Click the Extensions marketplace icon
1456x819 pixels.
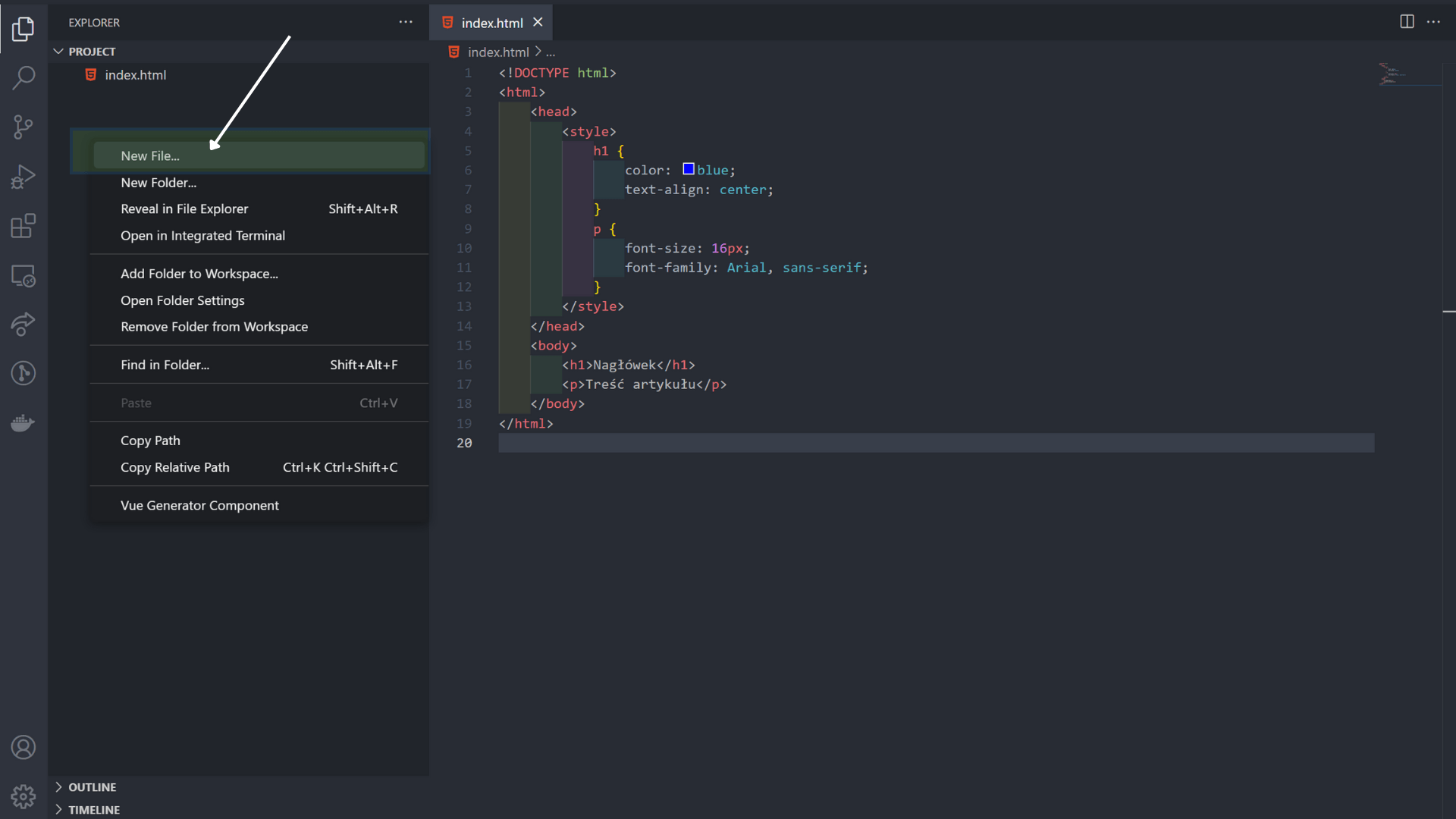pos(24,226)
